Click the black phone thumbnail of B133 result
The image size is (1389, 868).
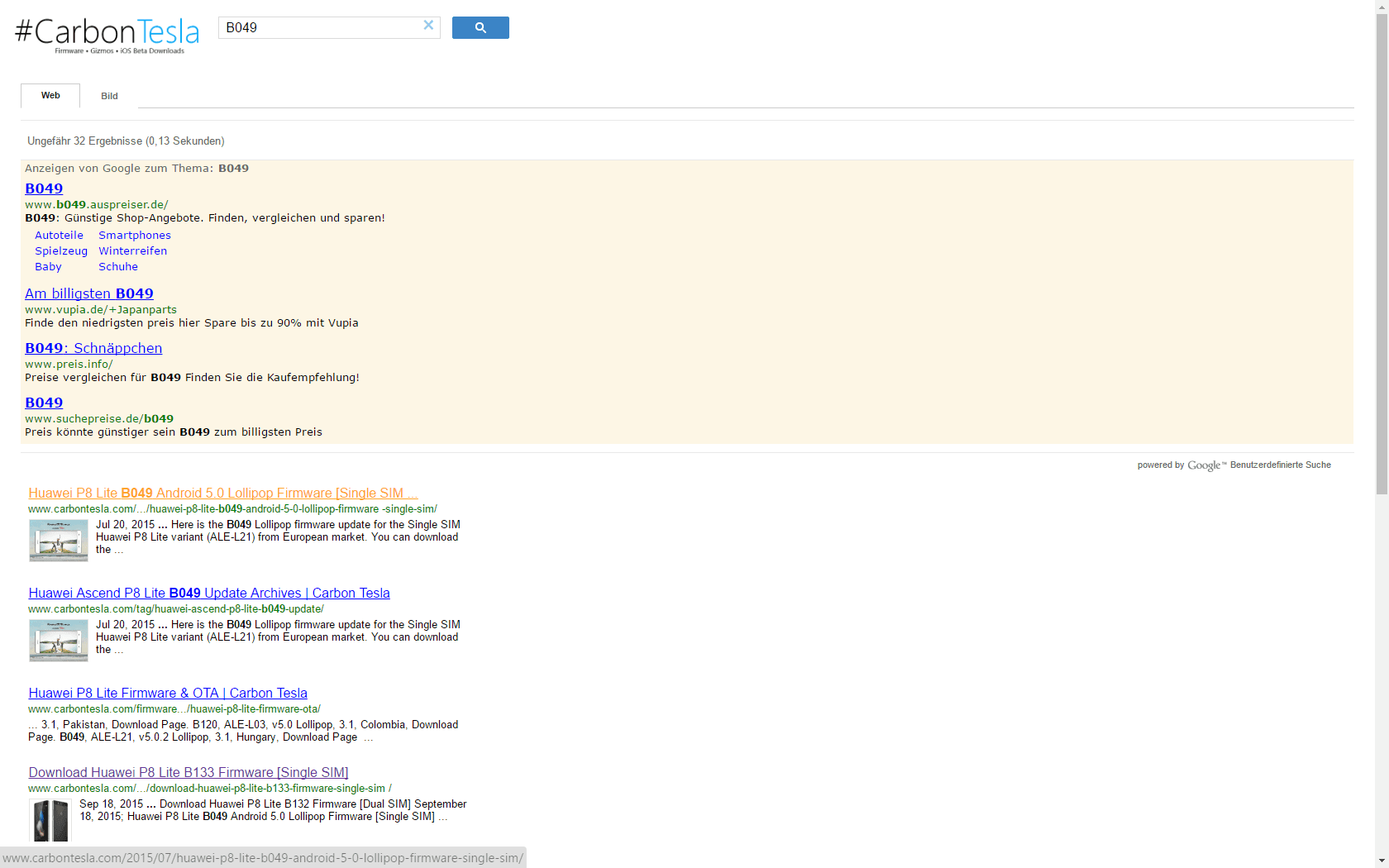[x=50, y=820]
